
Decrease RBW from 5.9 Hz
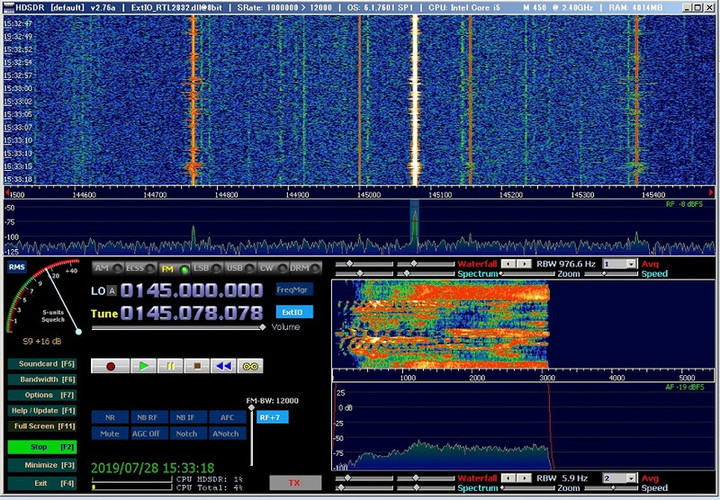coord(507,478)
